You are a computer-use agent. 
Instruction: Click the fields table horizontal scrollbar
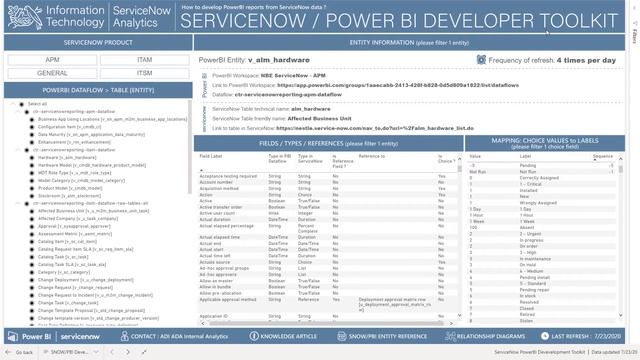(x=326, y=323)
